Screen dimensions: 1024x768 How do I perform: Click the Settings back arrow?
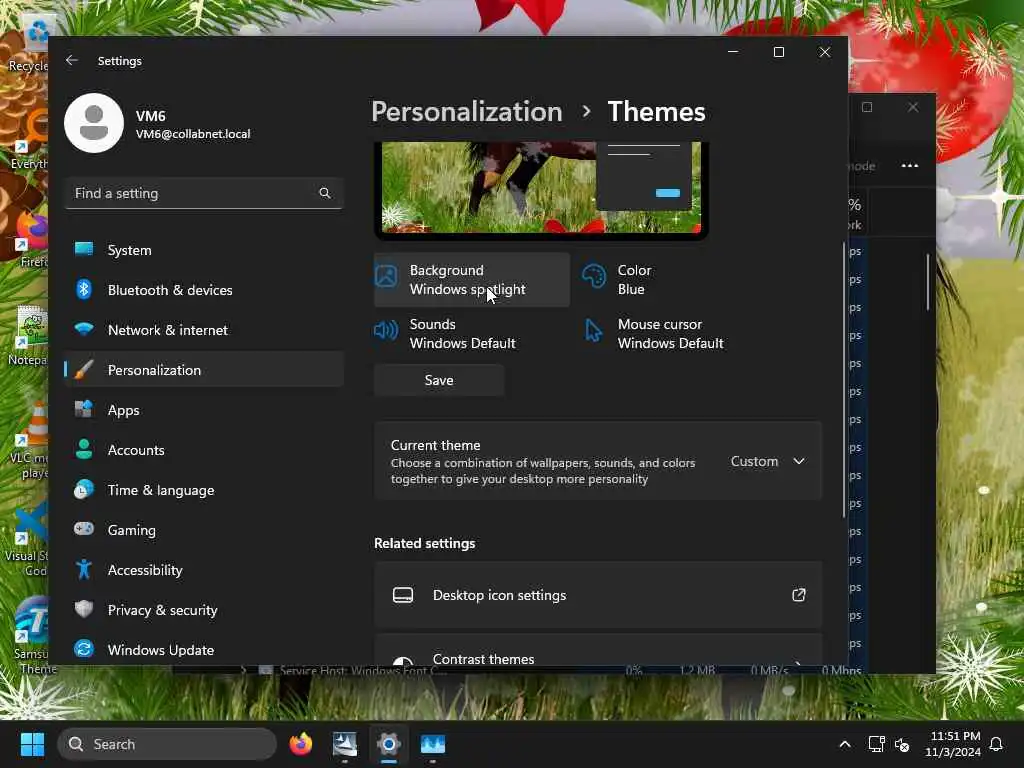pyautogui.click(x=72, y=60)
